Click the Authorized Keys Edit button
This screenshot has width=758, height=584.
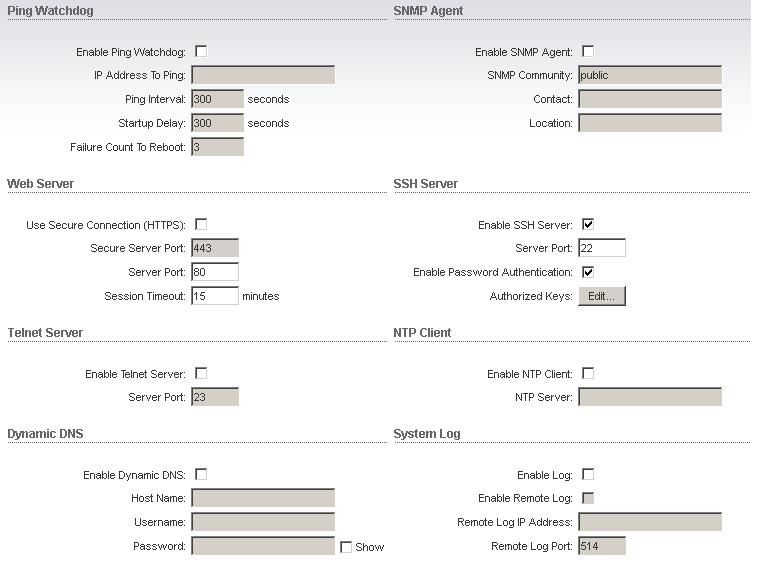[x=601, y=296]
